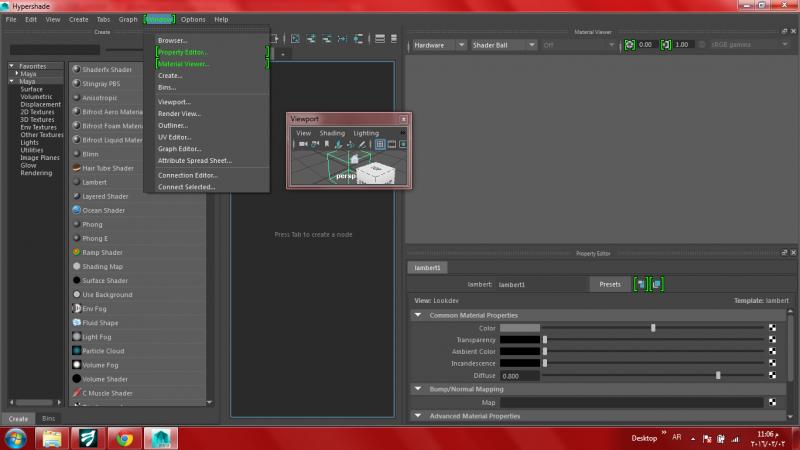Choose Render View... from the Window menu
This screenshot has width=800, height=450.
pos(179,113)
